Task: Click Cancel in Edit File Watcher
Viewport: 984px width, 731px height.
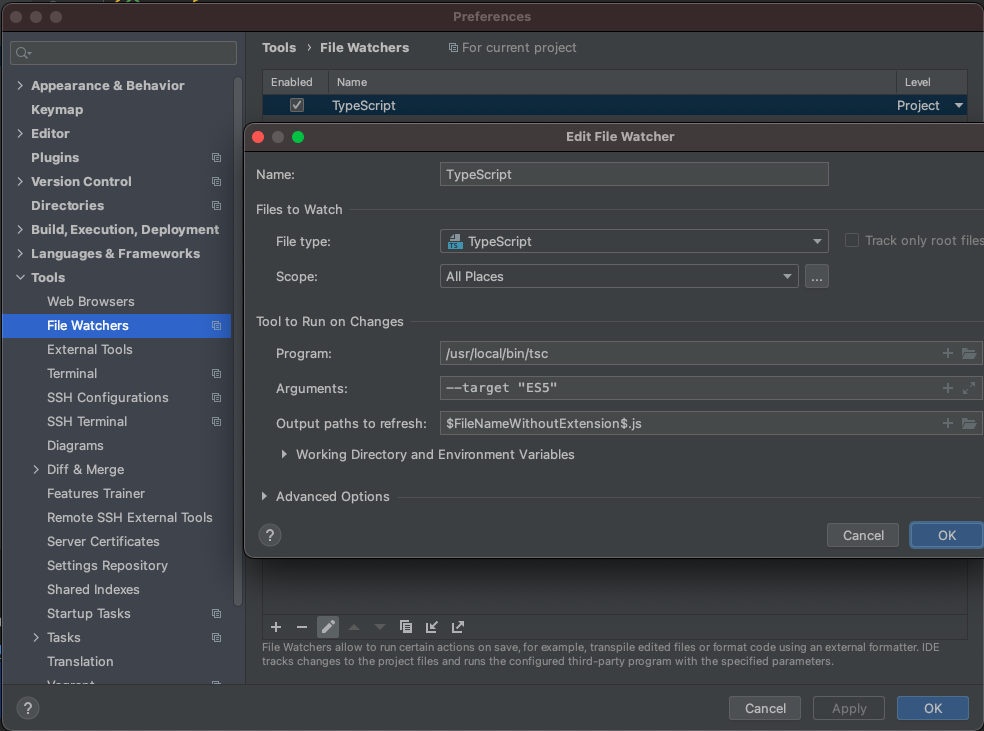Action: coord(863,535)
